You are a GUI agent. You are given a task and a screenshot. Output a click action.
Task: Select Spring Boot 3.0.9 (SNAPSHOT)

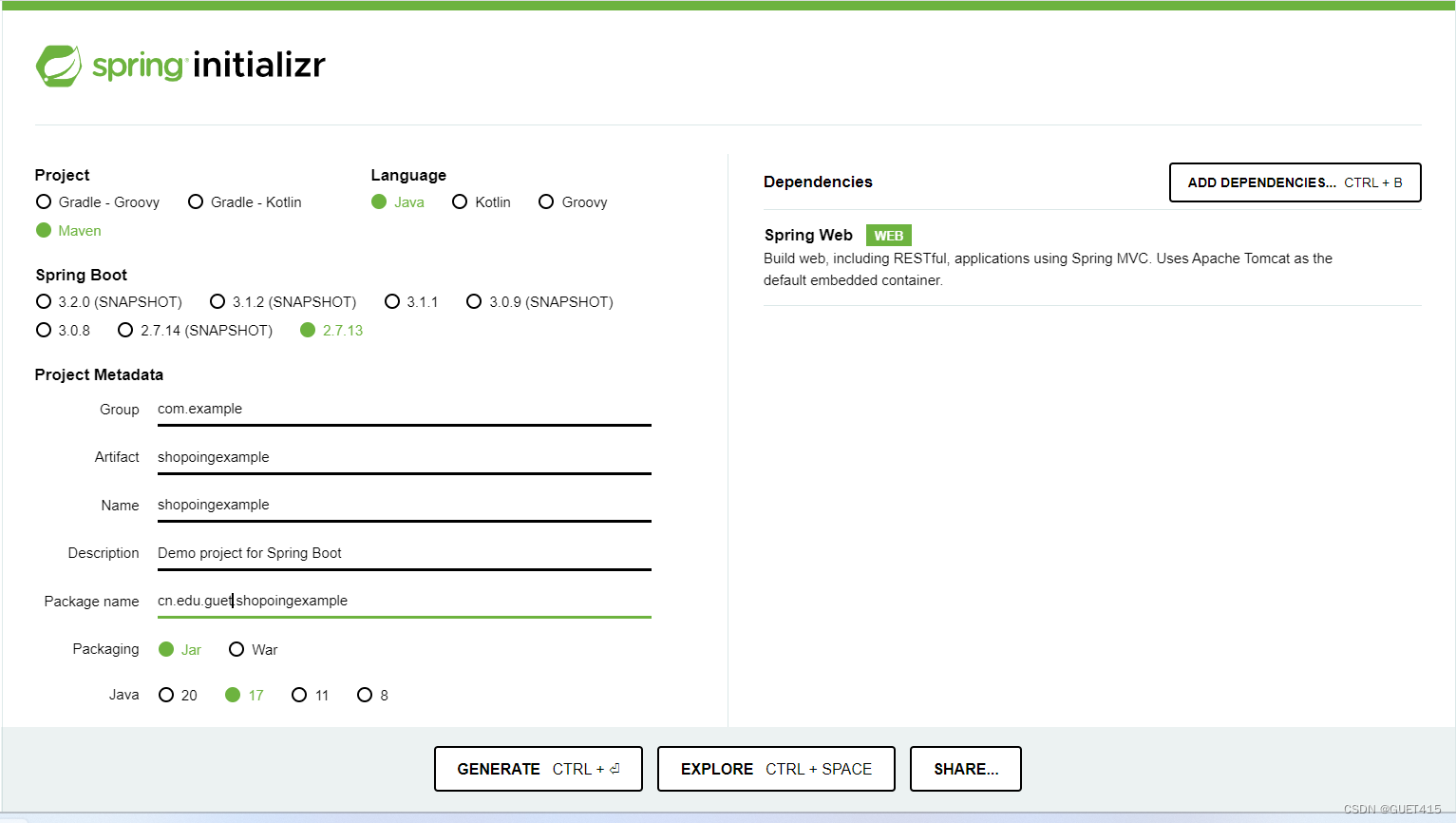pos(539,302)
